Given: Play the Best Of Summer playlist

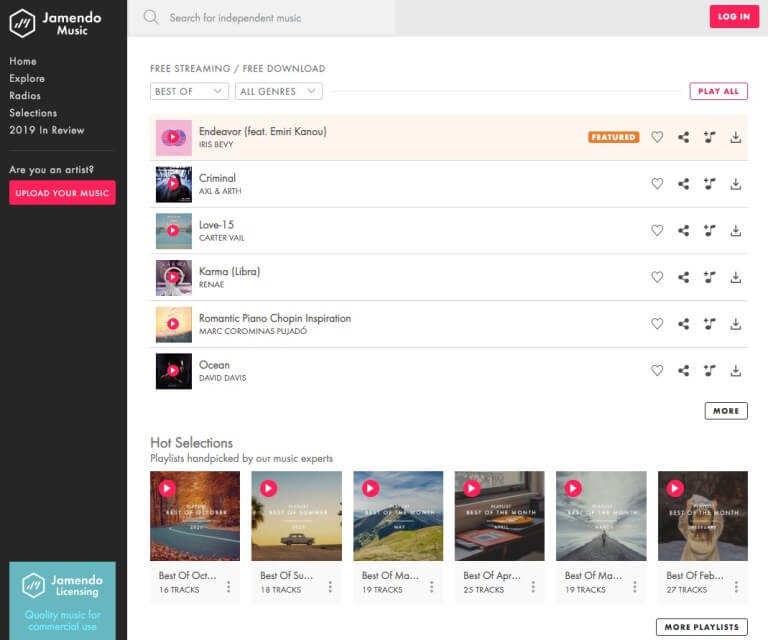Looking at the screenshot, I should point(268,488).
